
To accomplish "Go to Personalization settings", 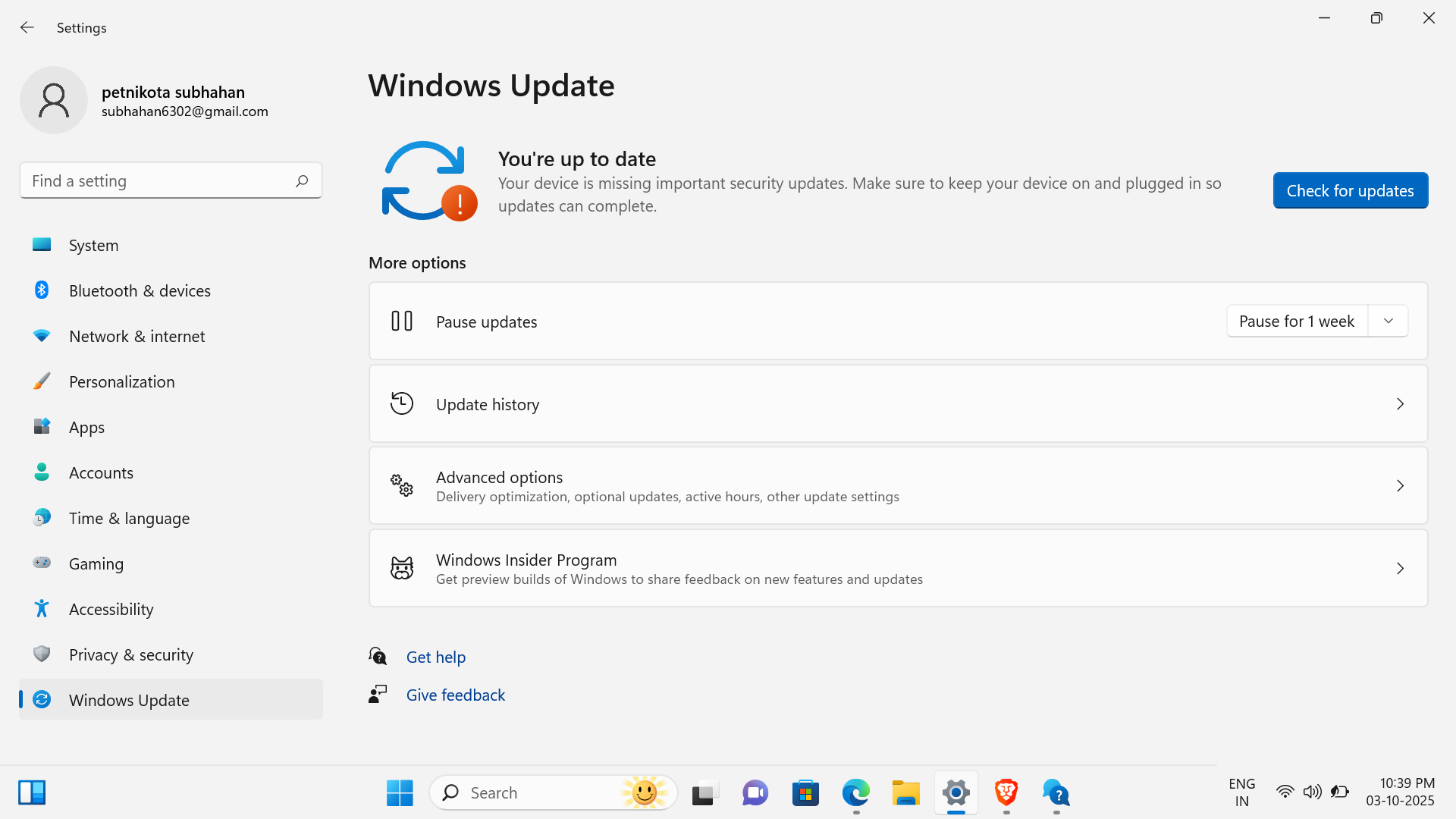I will pyautogui.click(x=121, y=381).
